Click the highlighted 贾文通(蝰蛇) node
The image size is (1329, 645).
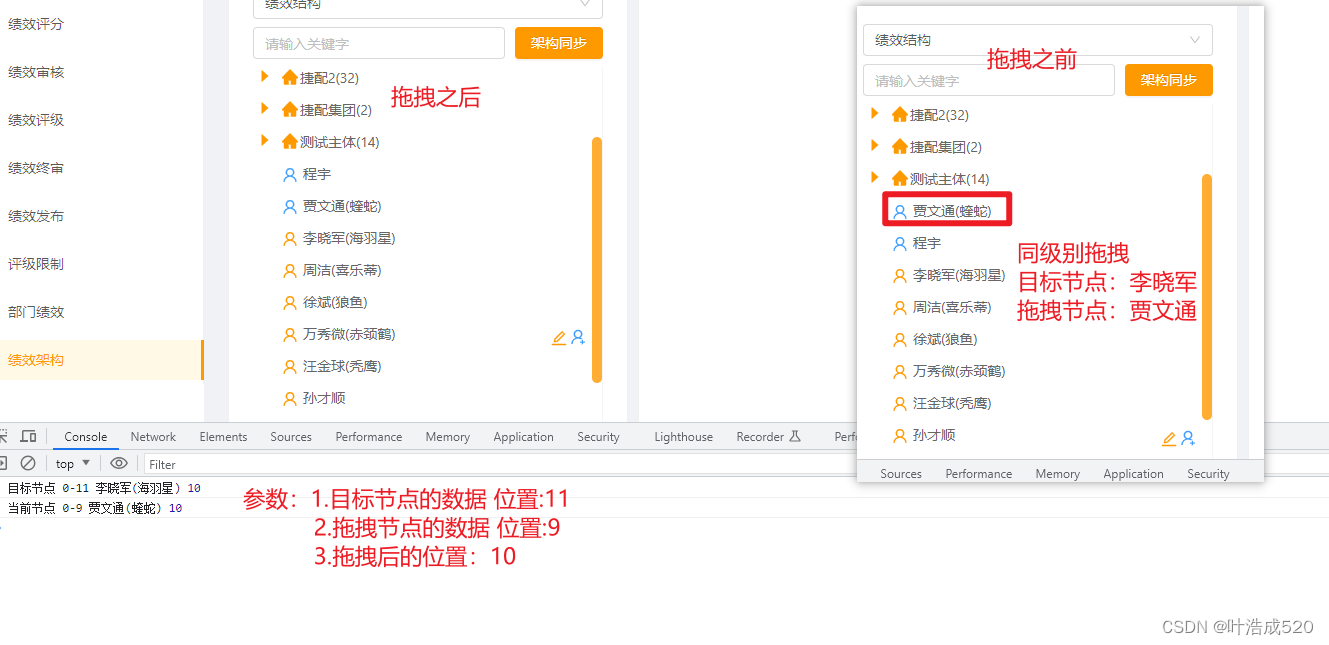pos(946,211)
